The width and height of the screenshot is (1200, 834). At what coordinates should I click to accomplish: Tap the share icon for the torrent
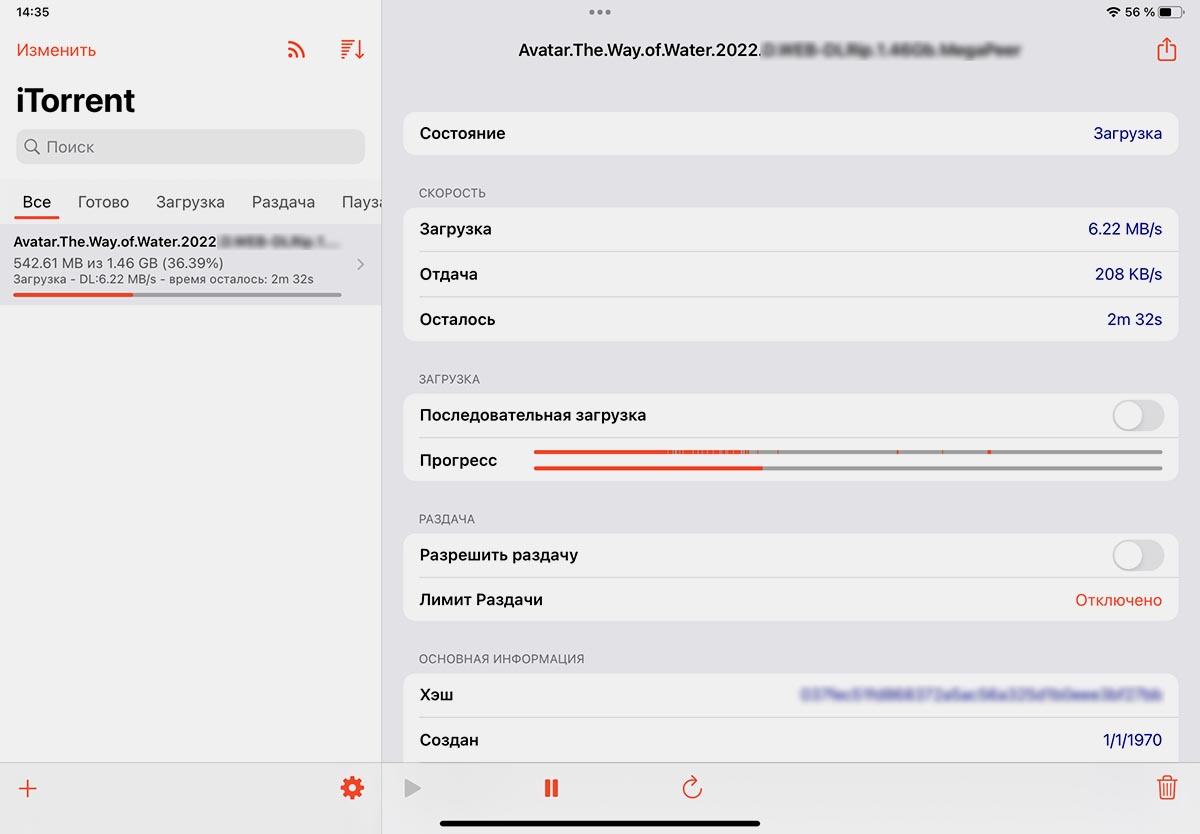coord(1166,49)
